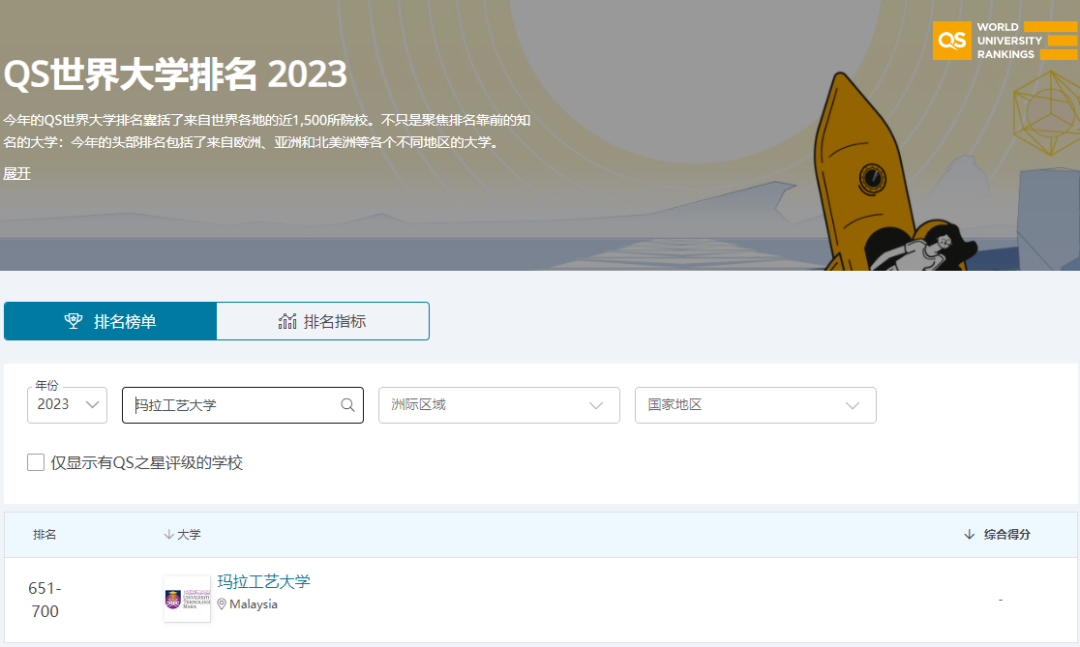Click the sort arrow next to 大学 column header

pyautogui.click(x=169, y=535)
